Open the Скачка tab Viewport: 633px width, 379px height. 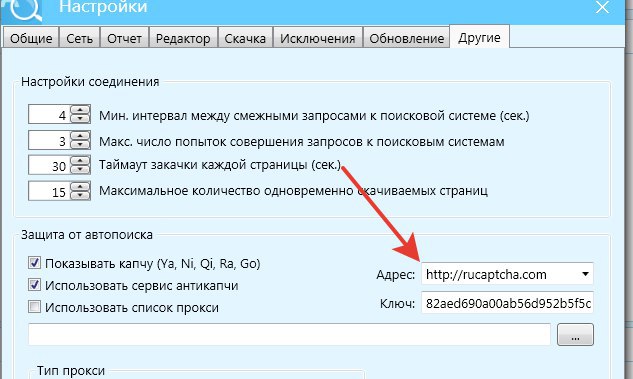[245, 38]
